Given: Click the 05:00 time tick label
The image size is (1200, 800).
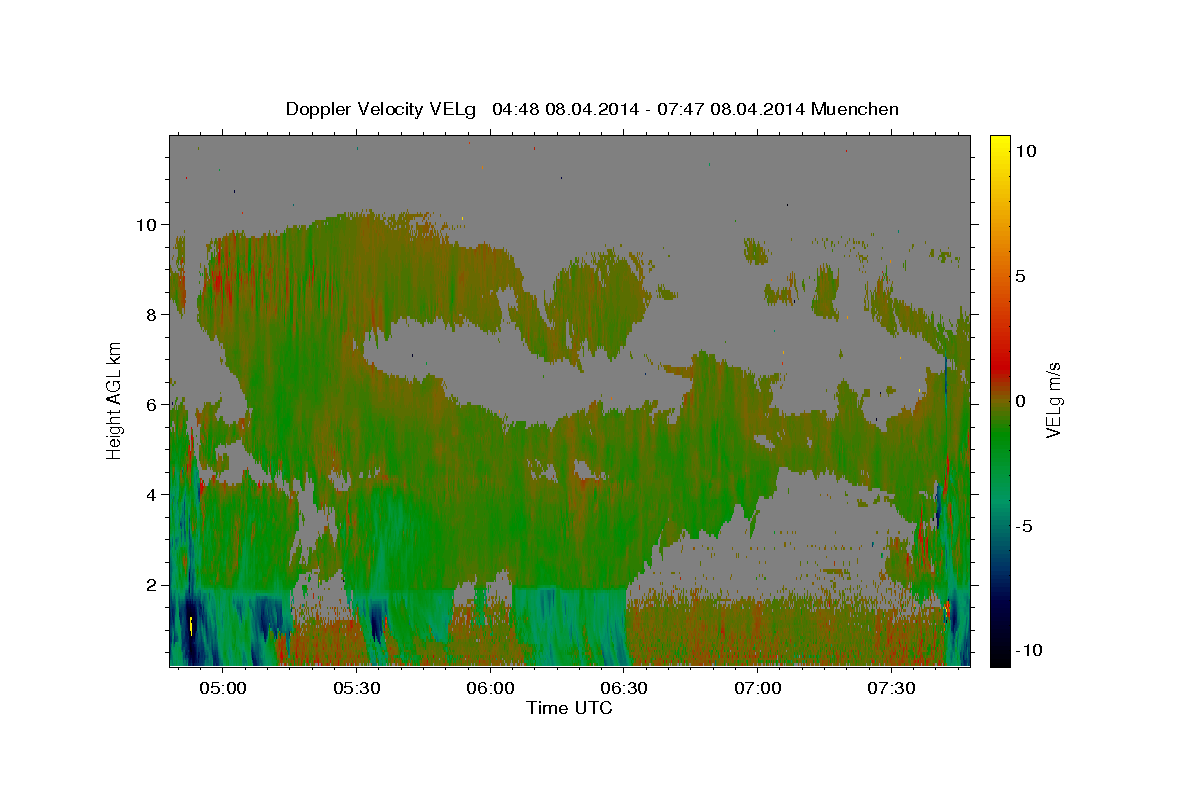Looking at the screenshot, I should tap(222, 688).
